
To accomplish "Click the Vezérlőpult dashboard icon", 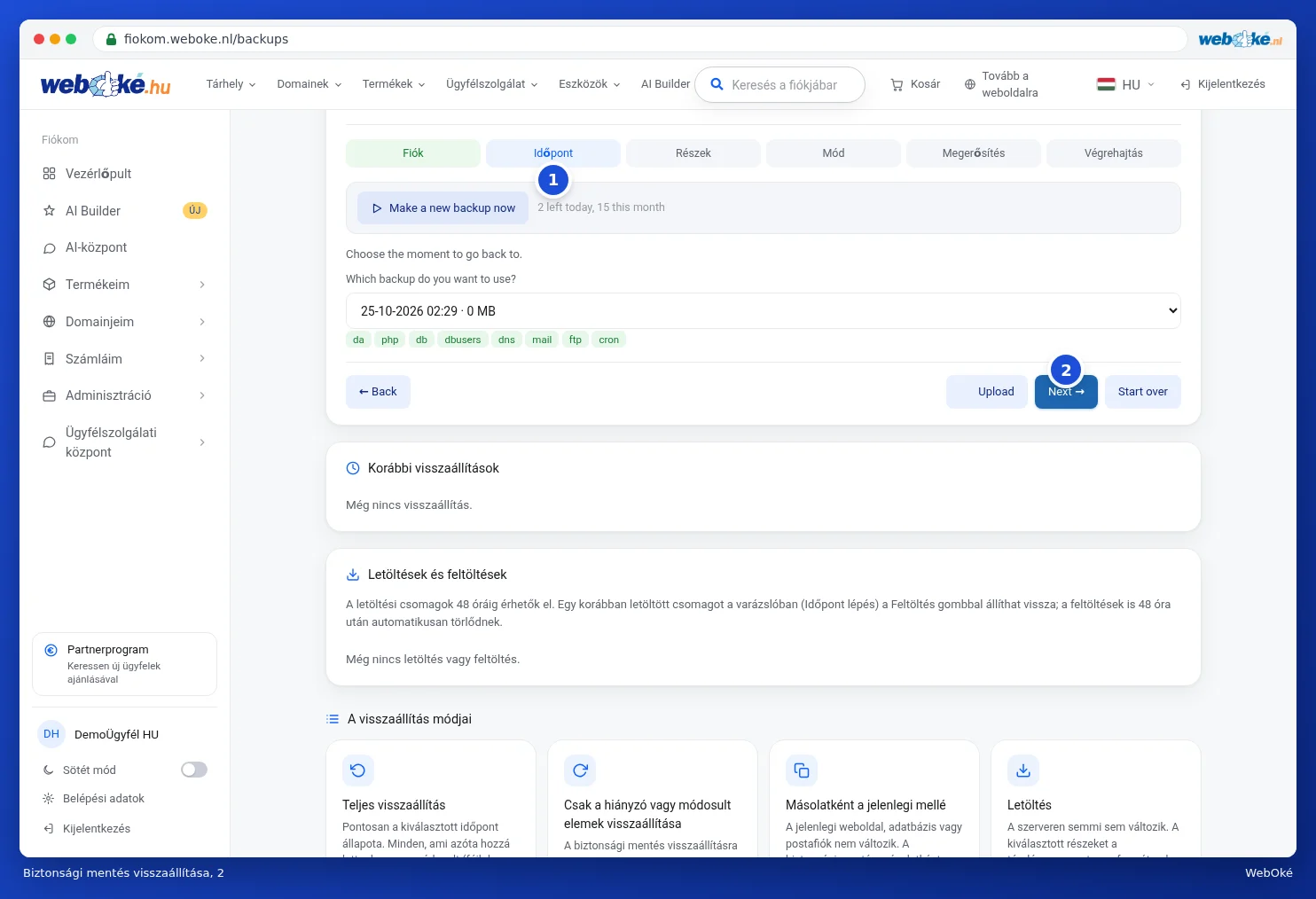I will (50, 174).
